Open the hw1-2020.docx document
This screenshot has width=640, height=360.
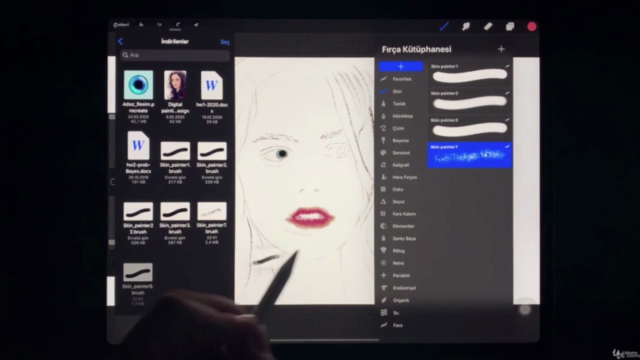212,96
